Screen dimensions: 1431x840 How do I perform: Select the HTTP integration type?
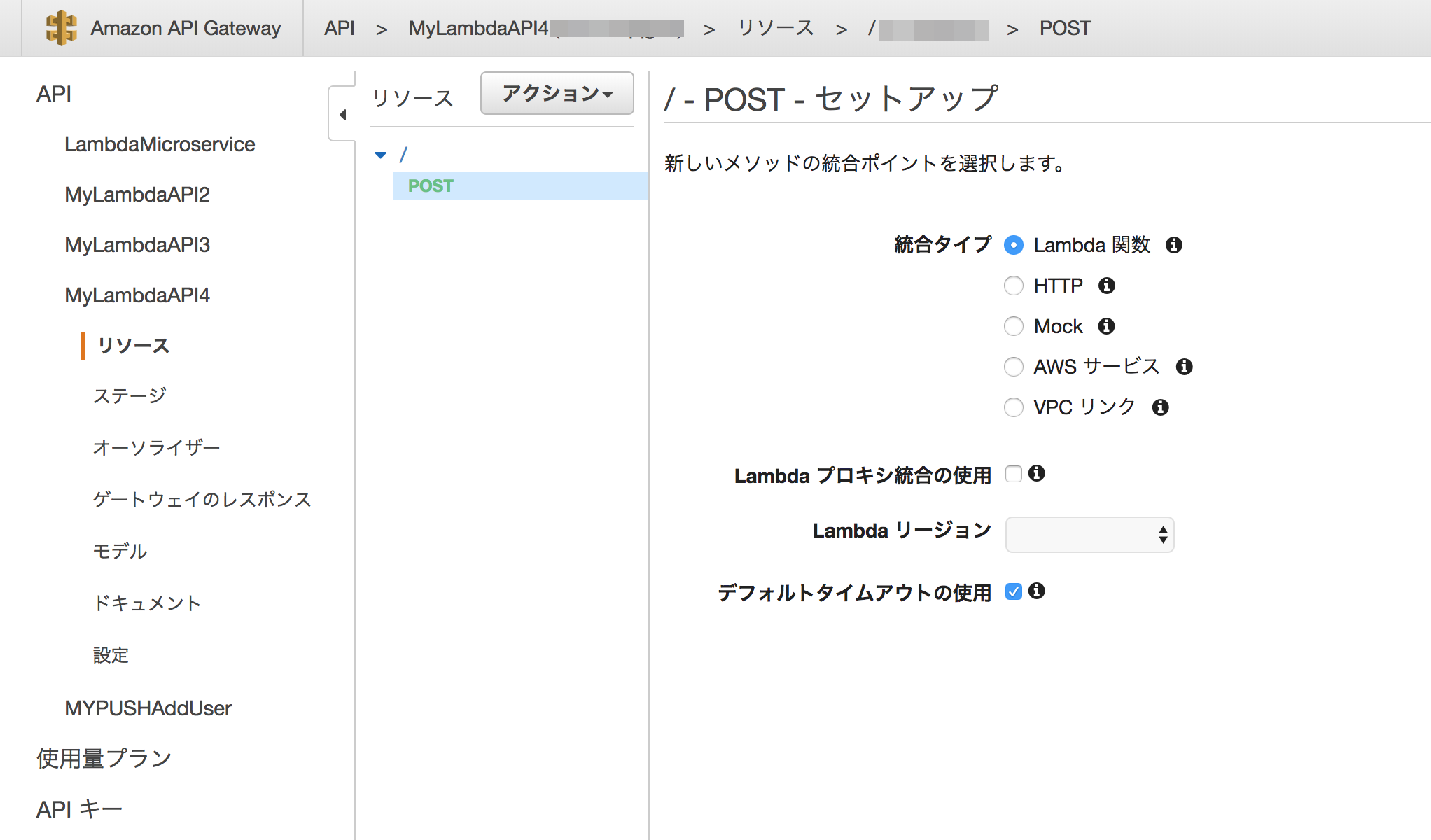point(1014,286)
